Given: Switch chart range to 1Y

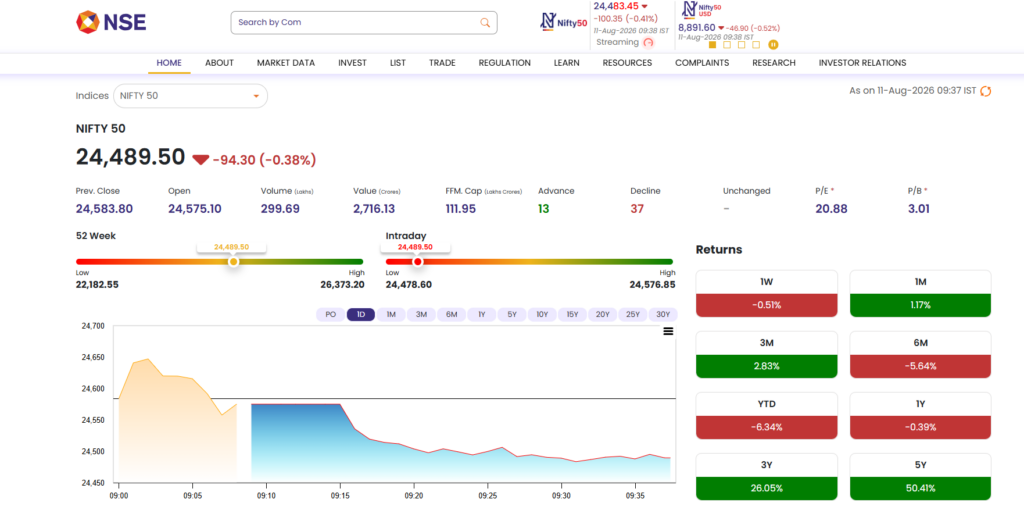Looking at the screenshot, I should tap(481, 315).
